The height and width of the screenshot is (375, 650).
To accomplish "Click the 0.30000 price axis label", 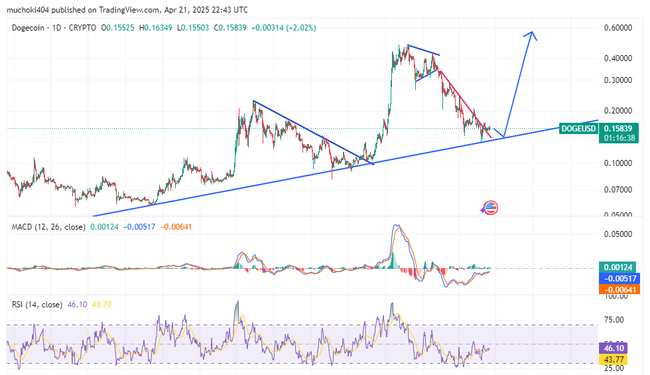I will (618, 80).
